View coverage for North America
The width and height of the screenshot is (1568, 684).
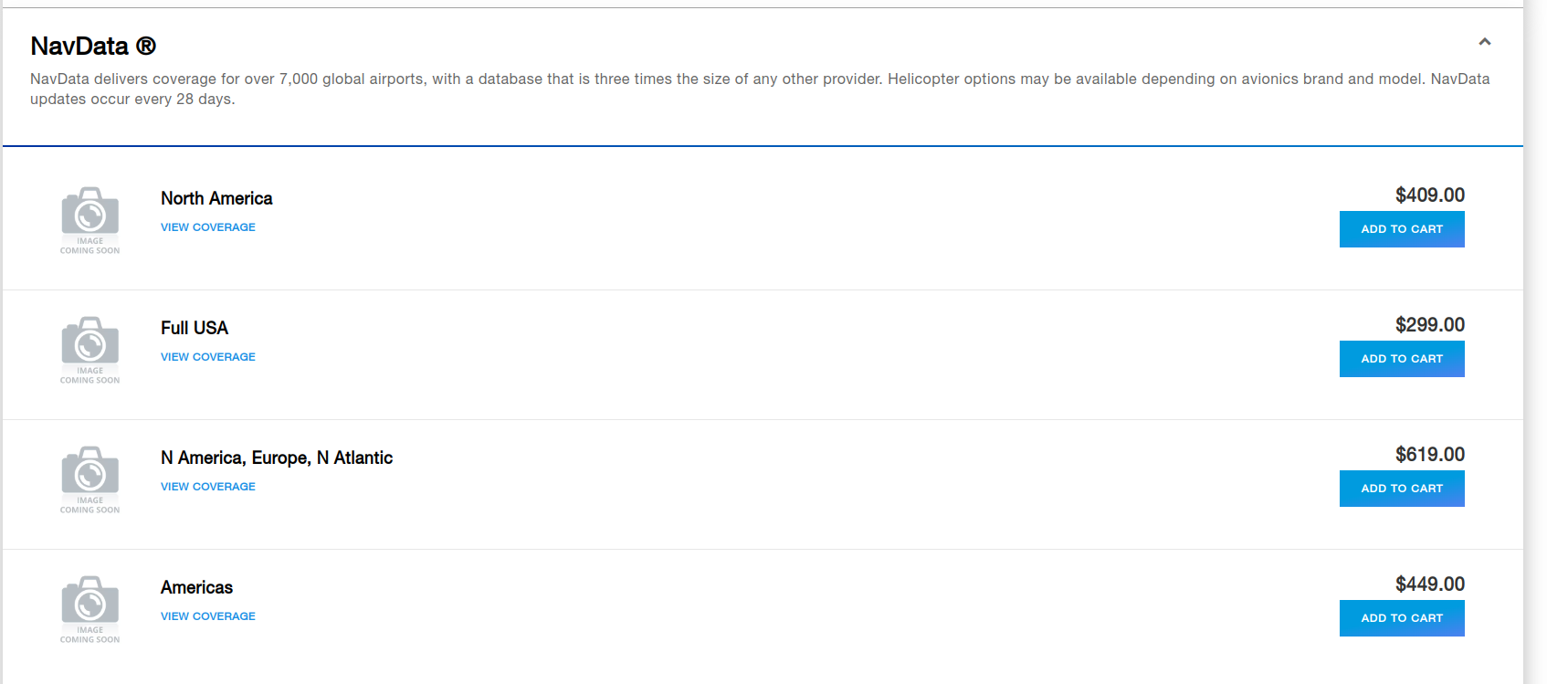pos(208,227)
